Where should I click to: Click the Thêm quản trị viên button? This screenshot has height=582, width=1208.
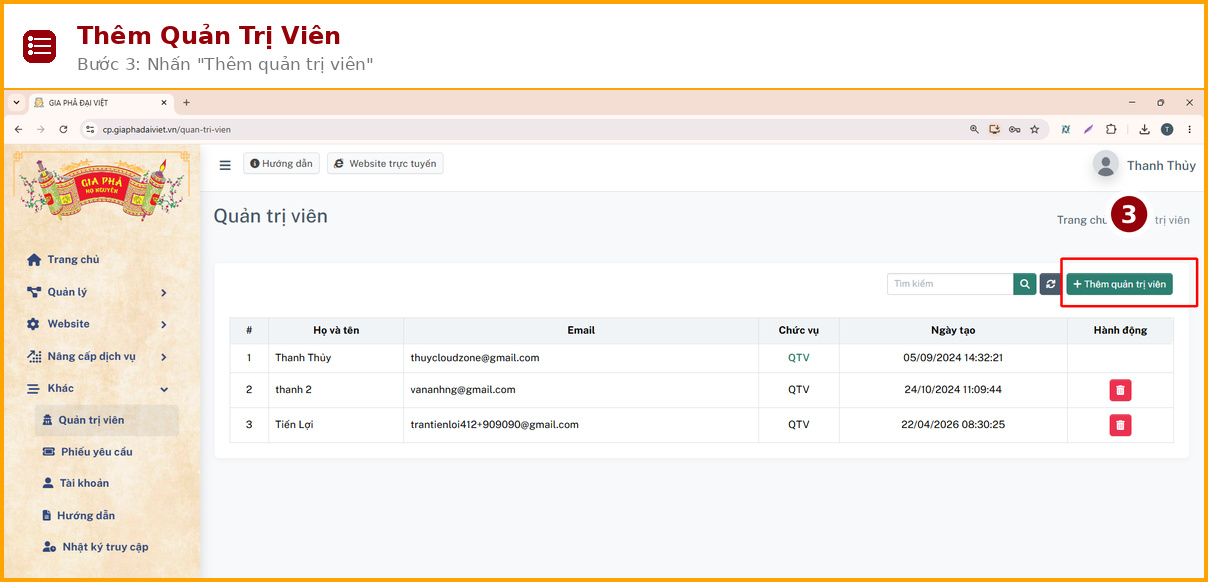coord(1119,284)
